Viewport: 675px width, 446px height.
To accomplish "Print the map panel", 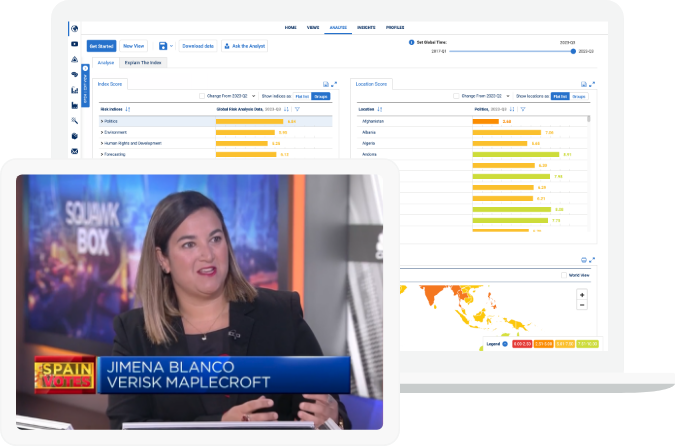I will click(x=584, y=260).
